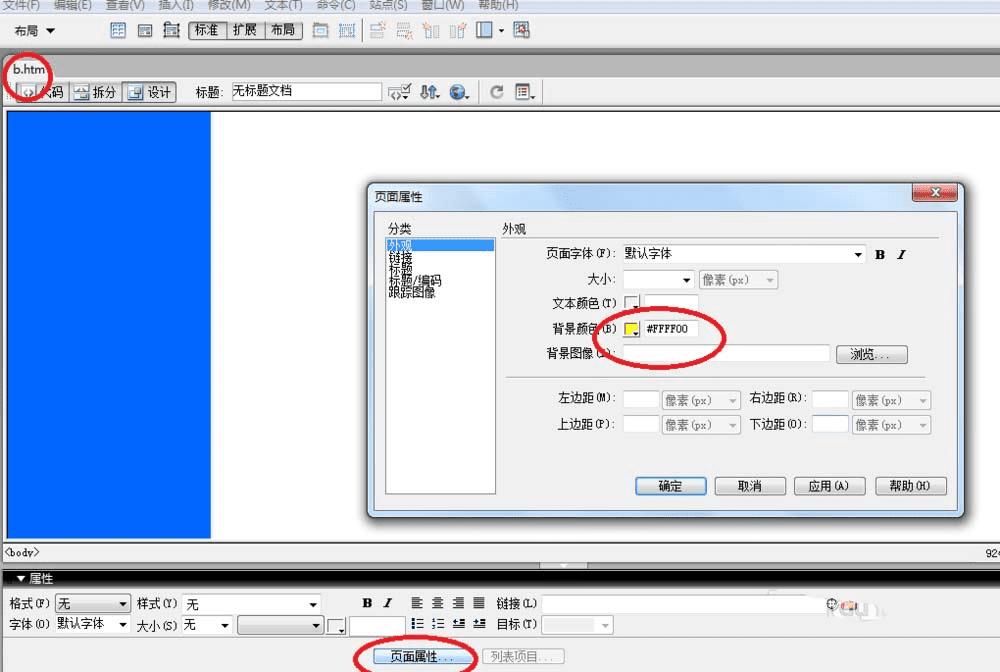Collapse the 属性 properties panel

[x=21, y=578]
